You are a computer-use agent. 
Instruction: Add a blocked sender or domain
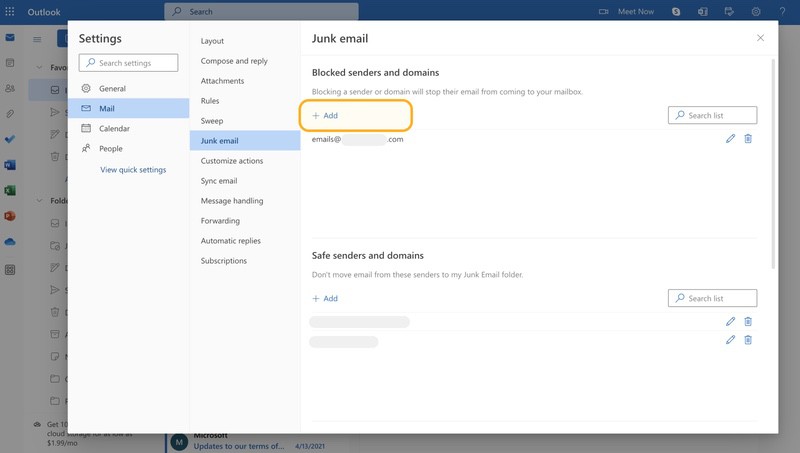pos(325,115)
